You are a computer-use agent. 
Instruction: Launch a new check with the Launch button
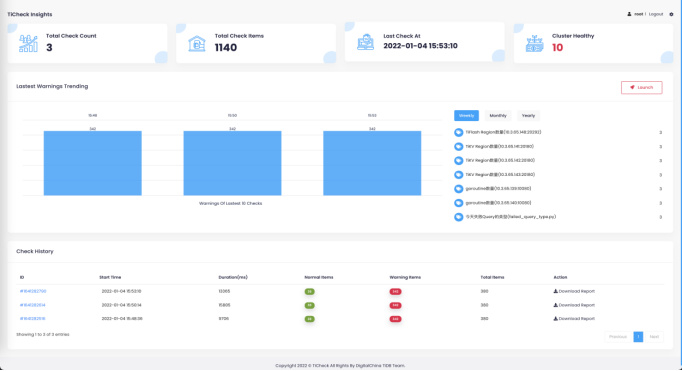[642, 88]
